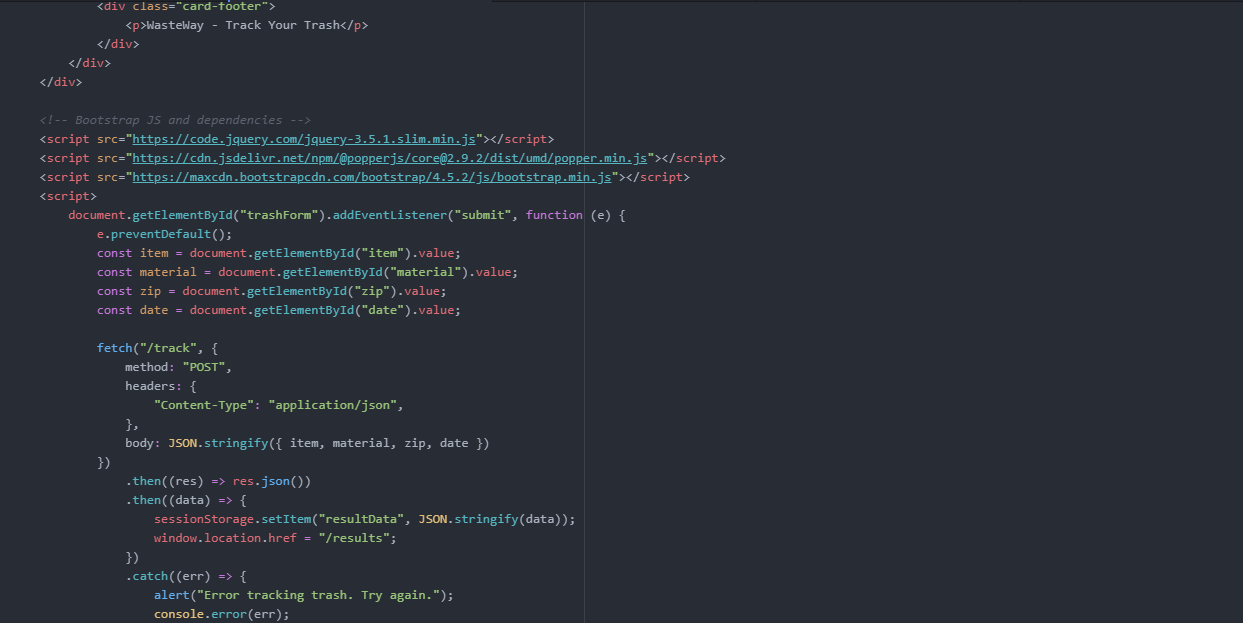The image size is (1243, 623).
Task: Click the "body:" property name
Action: click(143, 443)
